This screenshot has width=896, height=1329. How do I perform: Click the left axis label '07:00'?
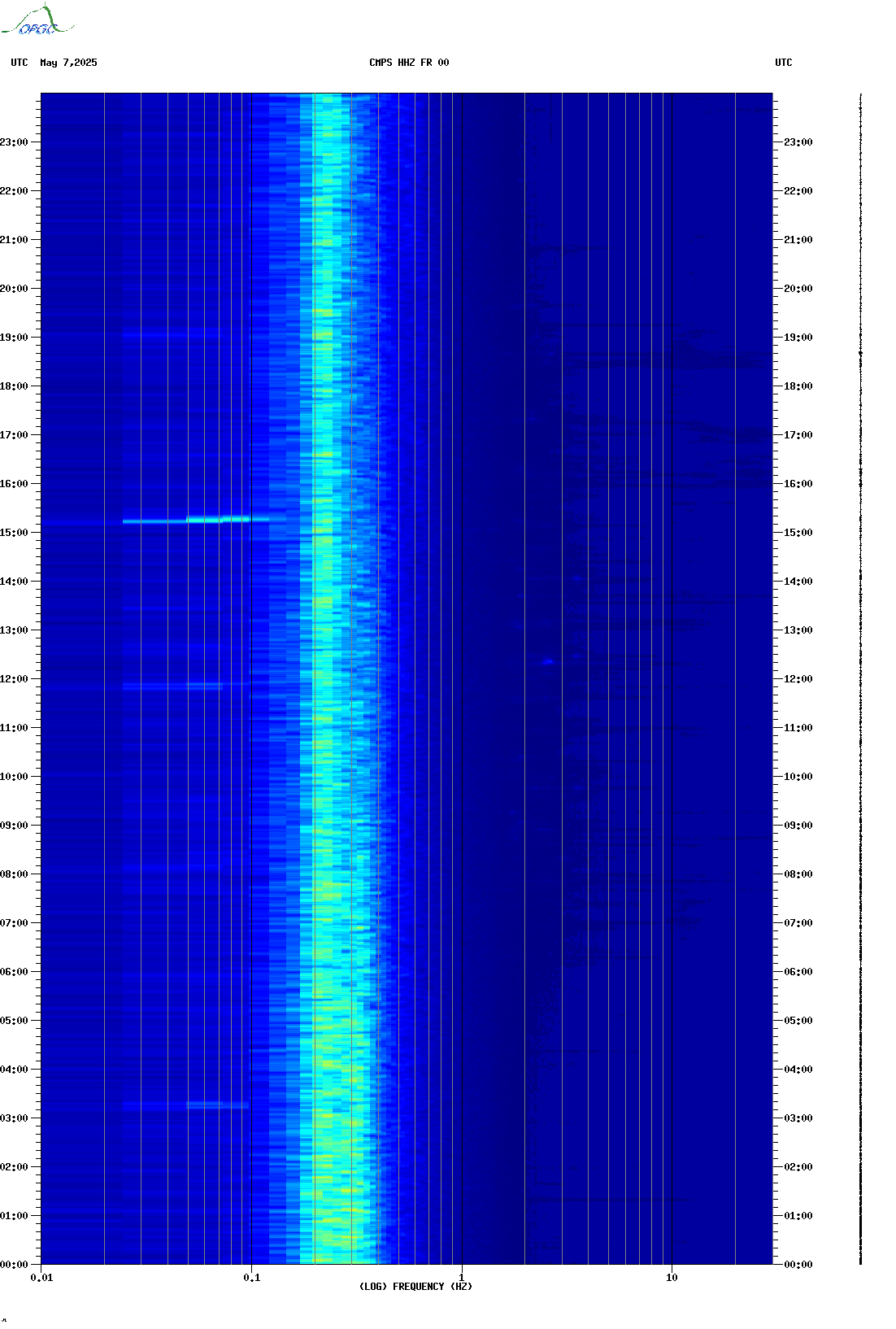click(x=14, y=923)
